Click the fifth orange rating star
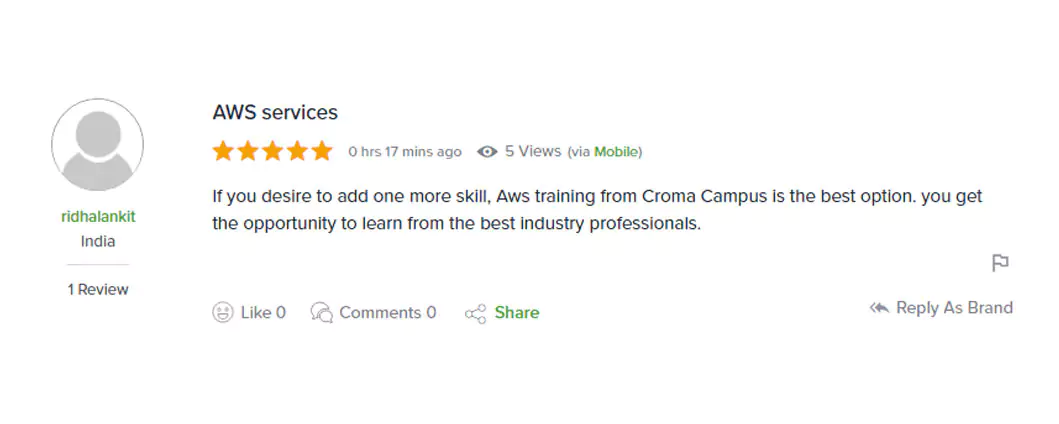Screen dimensions: 1059x424 [x=321, y=151]
